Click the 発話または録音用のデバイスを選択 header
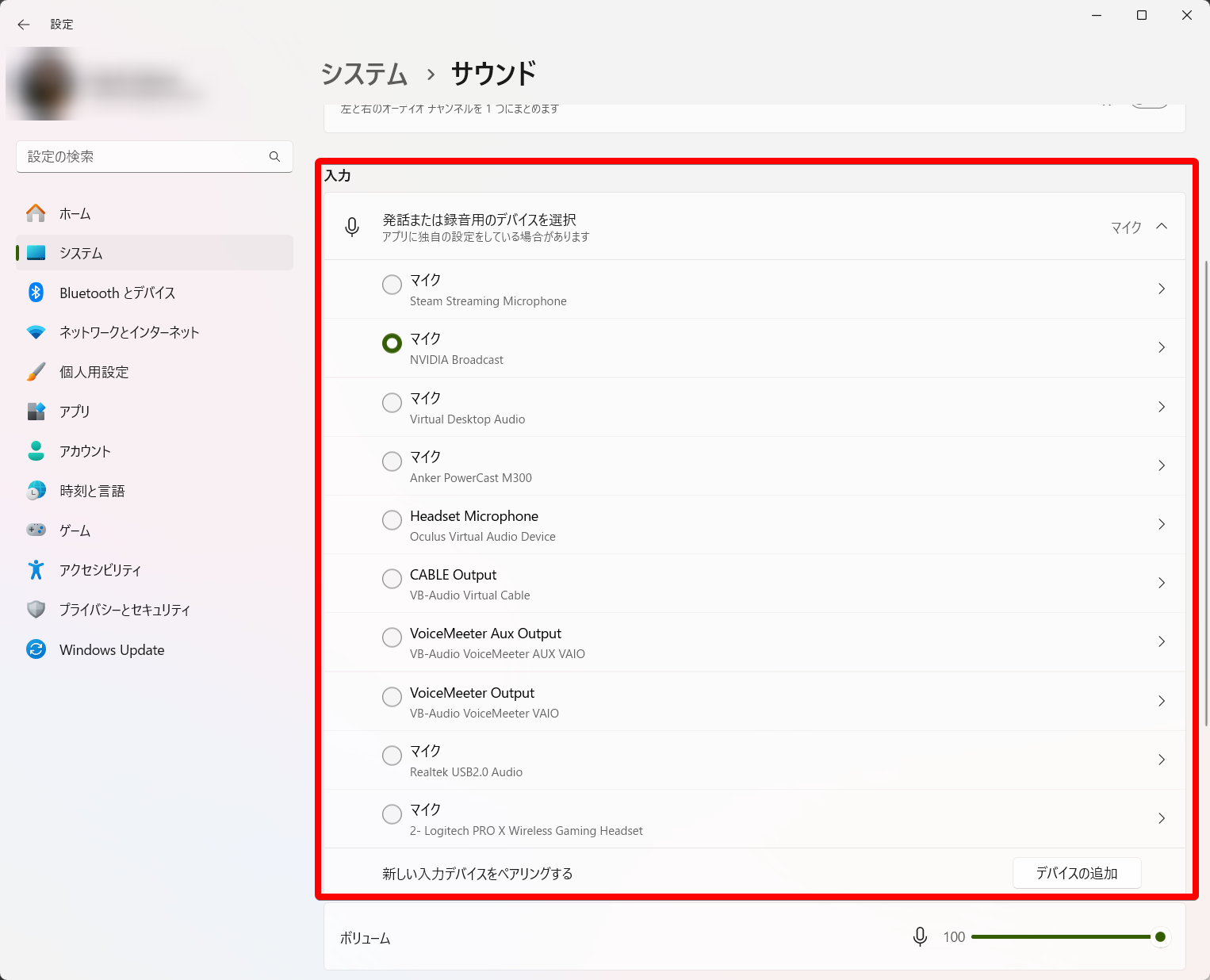Viewport: 1210px width, 980px height. pos(754,227)
